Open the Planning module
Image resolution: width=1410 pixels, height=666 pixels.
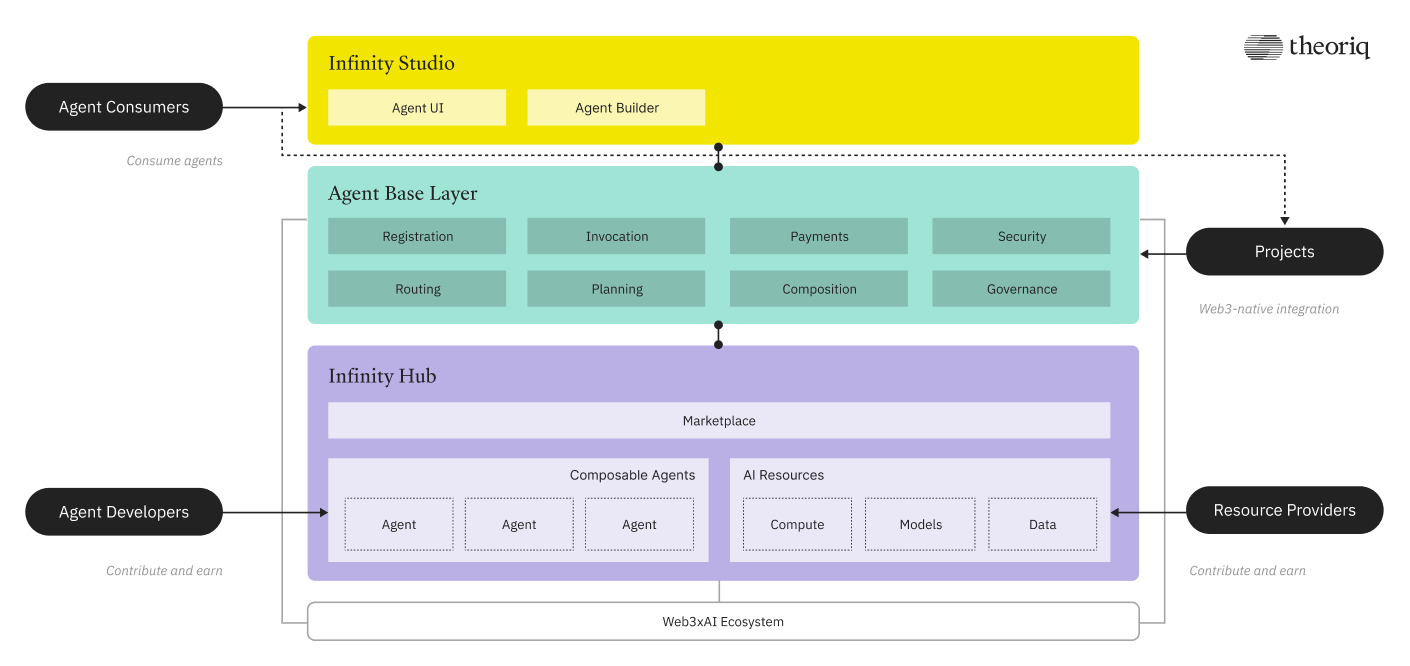pos(616,289)
